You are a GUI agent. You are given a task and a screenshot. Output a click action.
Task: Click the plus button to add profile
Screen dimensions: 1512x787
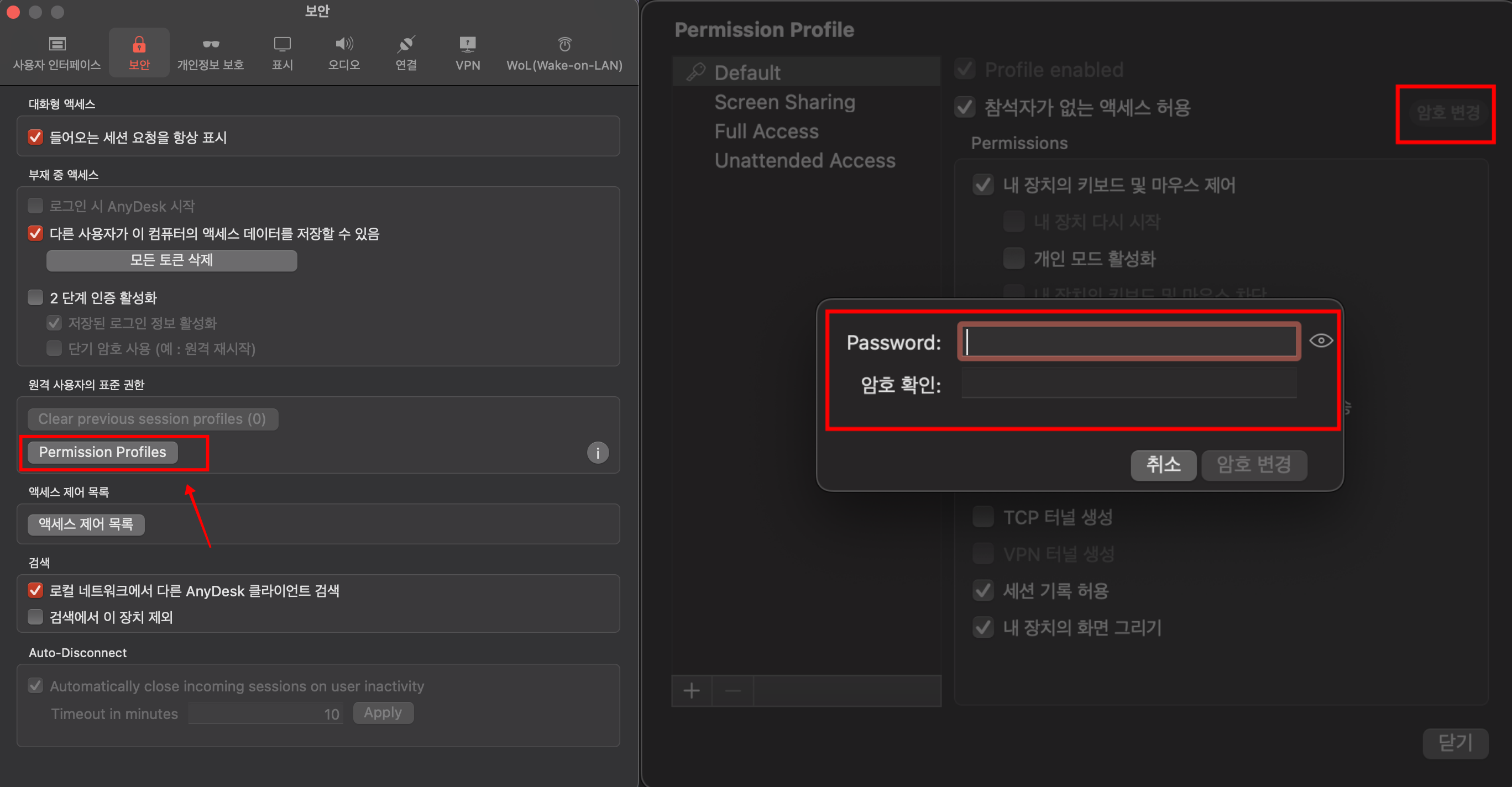coord(692,691)
